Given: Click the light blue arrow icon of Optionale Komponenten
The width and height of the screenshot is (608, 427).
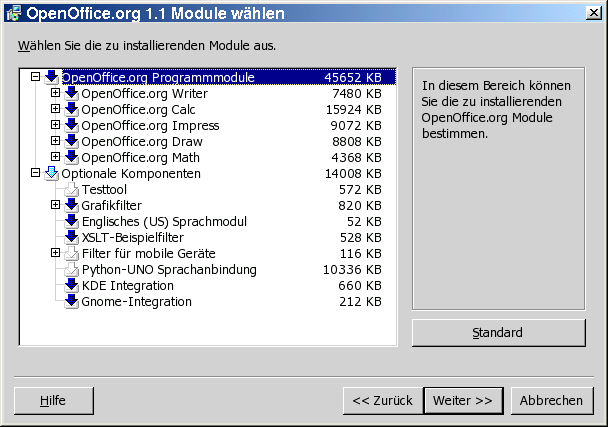Looking at the screenshot, I should (51, 173).
